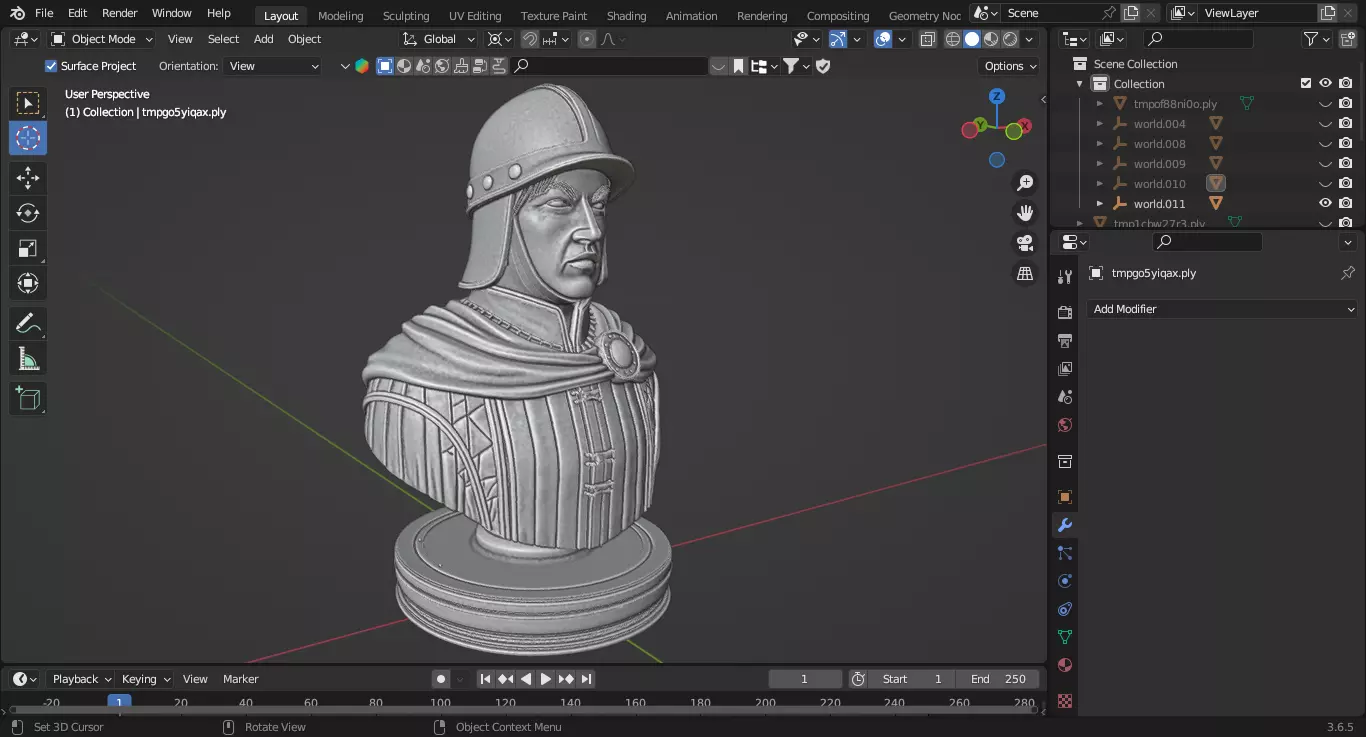Open the Add Modifier dropdown
Viewport: 1366px width, 737px height.
coord(1221,309)
